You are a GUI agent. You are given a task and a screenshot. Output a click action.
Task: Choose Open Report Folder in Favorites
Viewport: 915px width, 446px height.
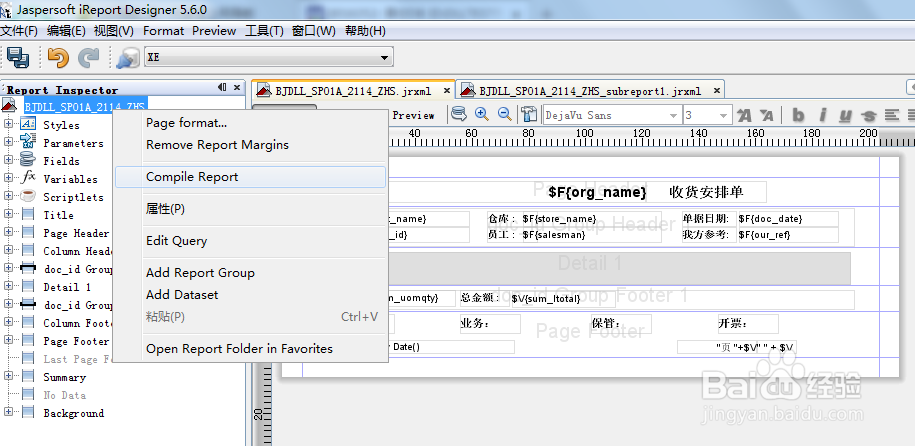250,349
